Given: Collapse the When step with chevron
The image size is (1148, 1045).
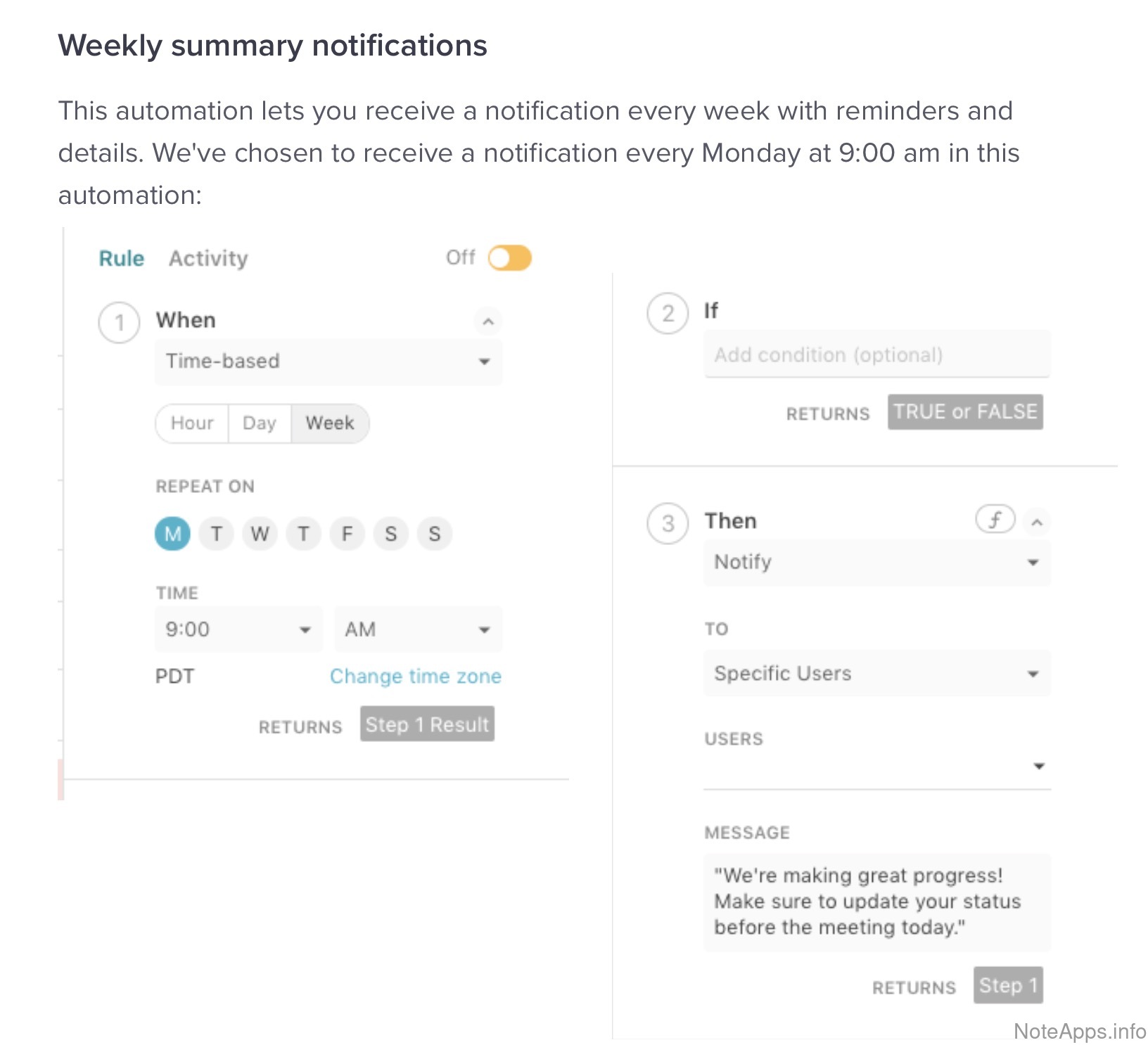Looking at the screenshot, I should click(488, 322).
